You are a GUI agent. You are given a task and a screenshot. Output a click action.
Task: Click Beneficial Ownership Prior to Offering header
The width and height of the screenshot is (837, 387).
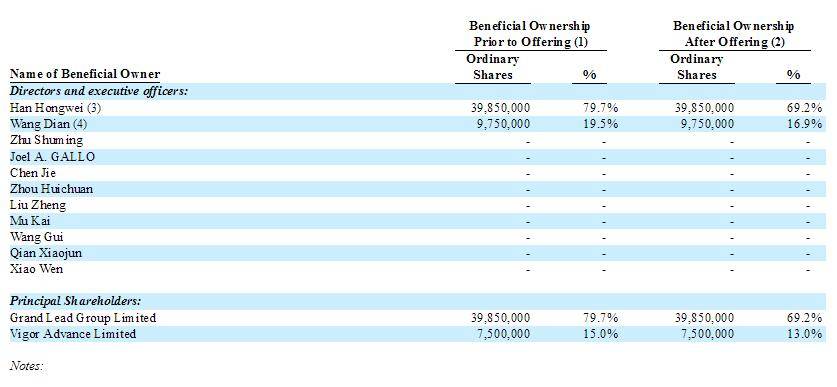[530, 34]
